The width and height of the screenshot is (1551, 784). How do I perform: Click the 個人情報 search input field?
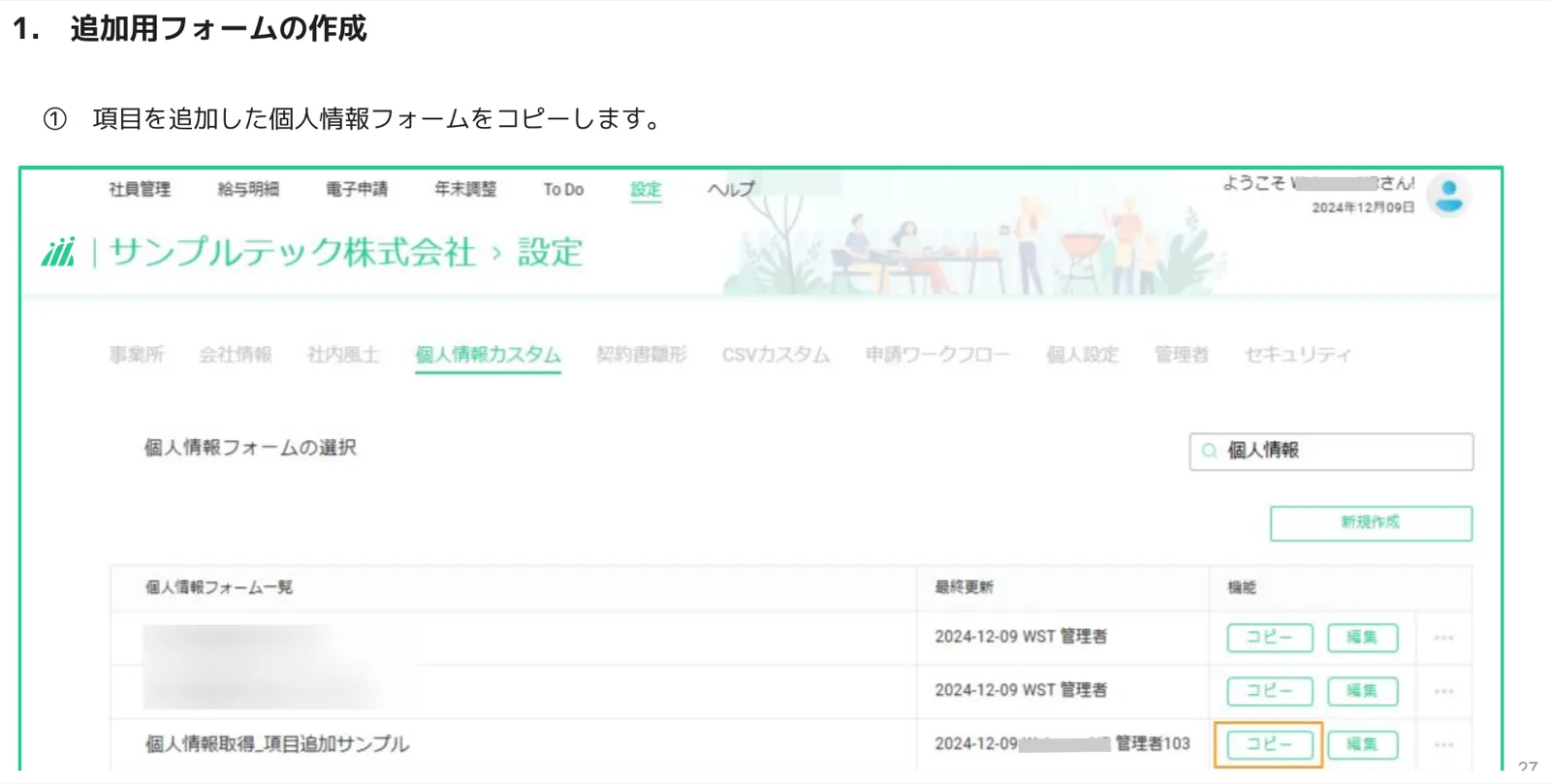(x=1331, y=452)
